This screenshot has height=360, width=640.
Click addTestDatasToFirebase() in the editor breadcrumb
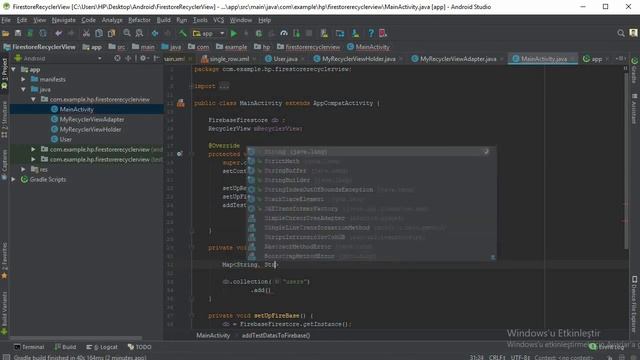(x=276, y=335)
